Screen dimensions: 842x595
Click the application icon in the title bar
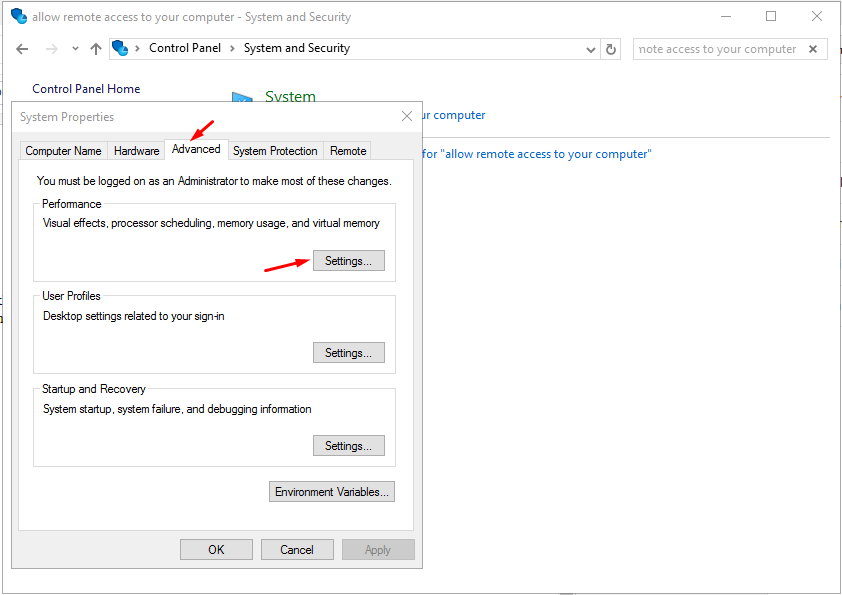click(18, 16)
